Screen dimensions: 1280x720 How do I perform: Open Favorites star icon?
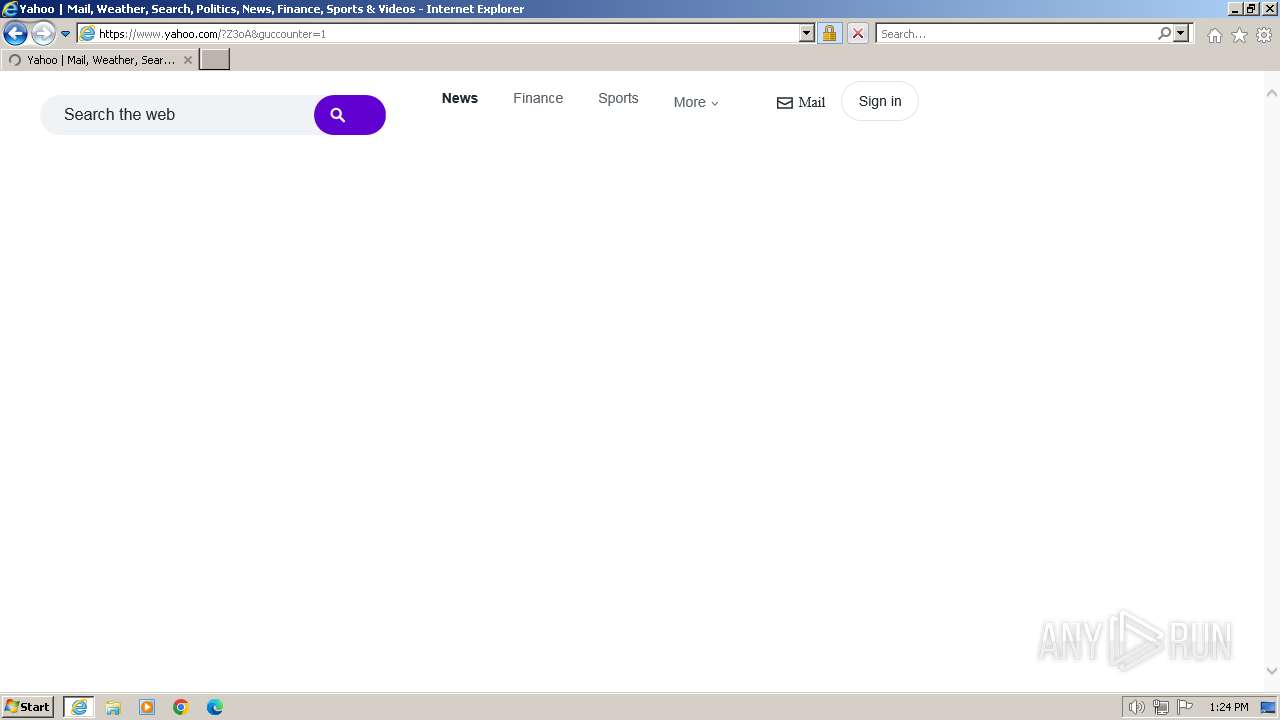(1239, 35)
